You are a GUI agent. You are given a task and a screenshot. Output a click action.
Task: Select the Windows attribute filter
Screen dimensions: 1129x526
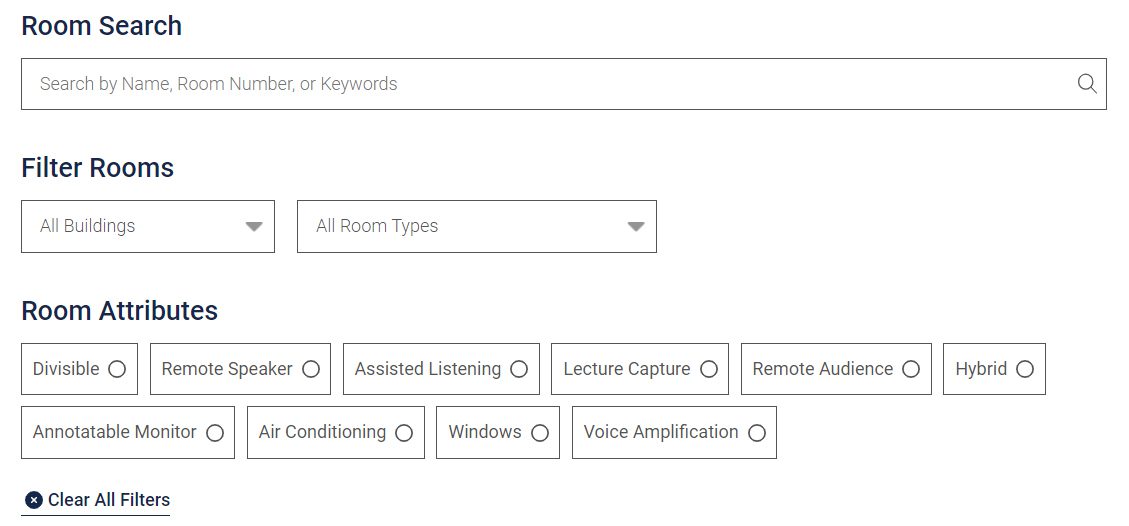[x=498, y=432]
